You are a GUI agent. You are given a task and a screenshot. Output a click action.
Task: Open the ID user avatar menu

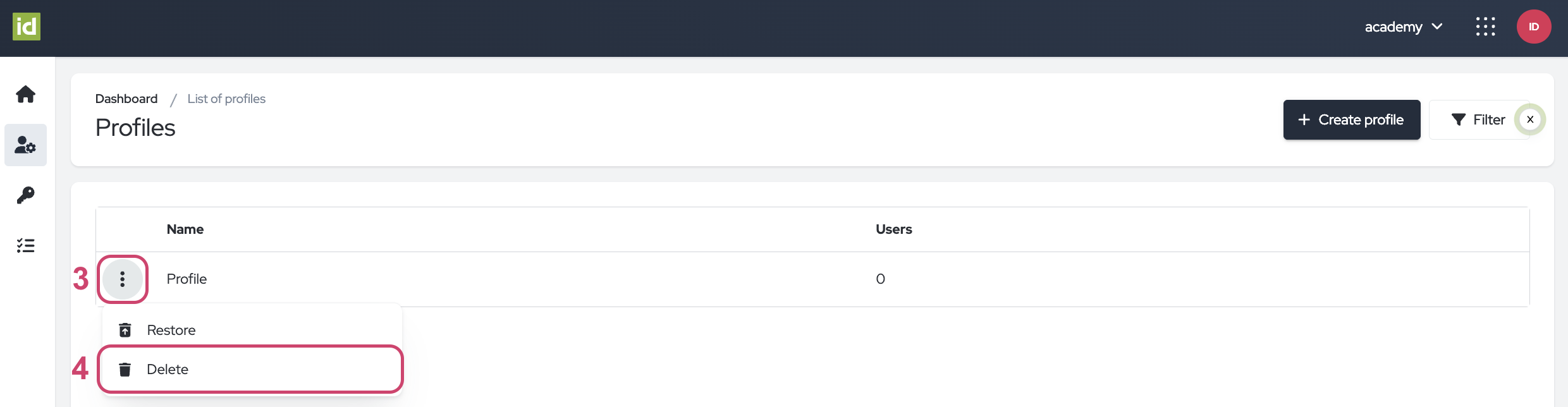(x=1533, y=27)
